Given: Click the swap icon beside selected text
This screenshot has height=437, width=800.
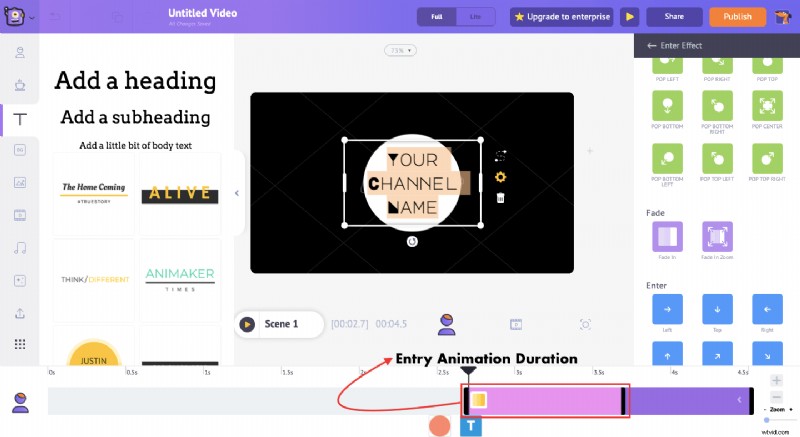Looking at the screenshot, I should click(x=501, y=156).
